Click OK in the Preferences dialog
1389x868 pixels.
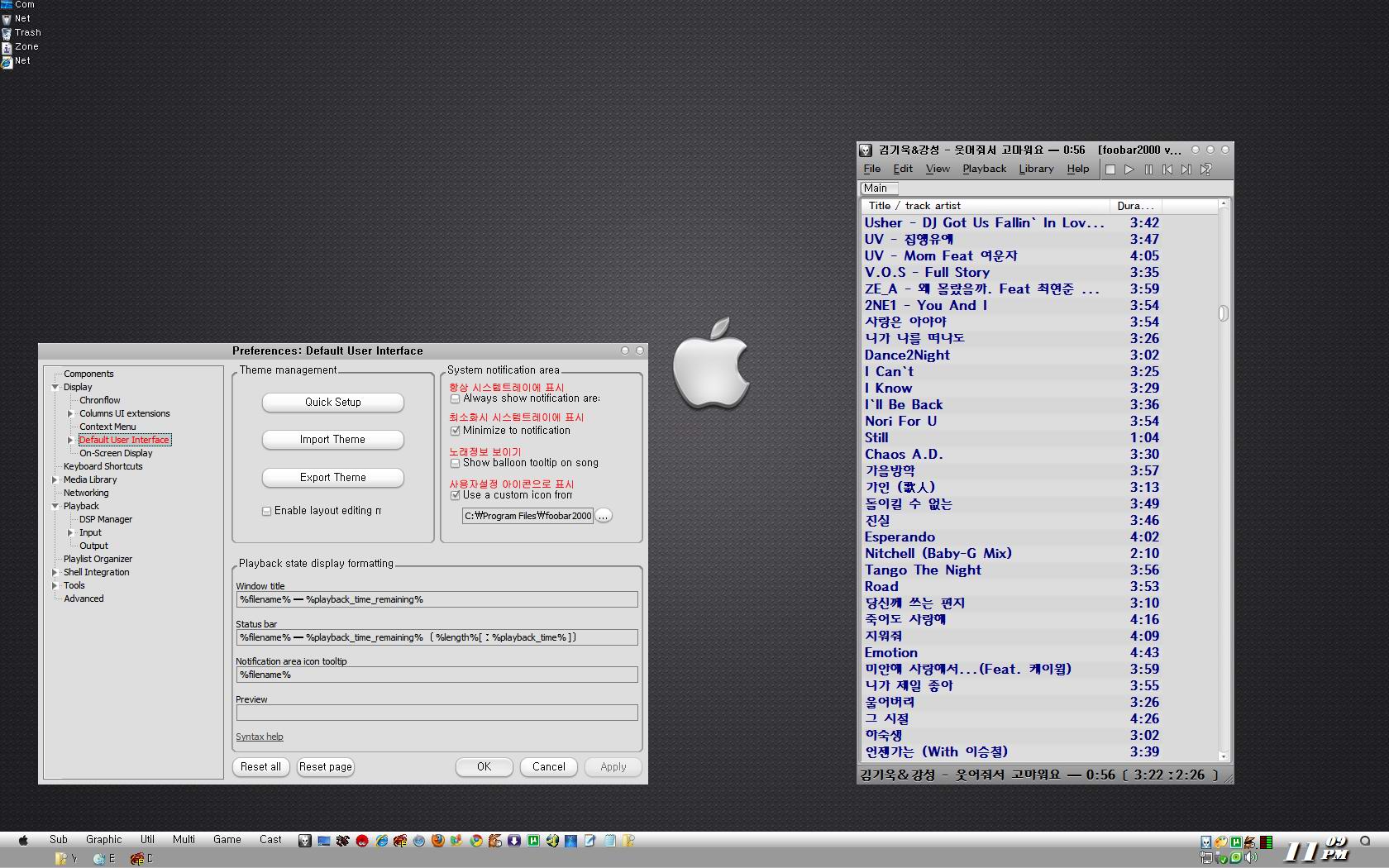point(484,767)
